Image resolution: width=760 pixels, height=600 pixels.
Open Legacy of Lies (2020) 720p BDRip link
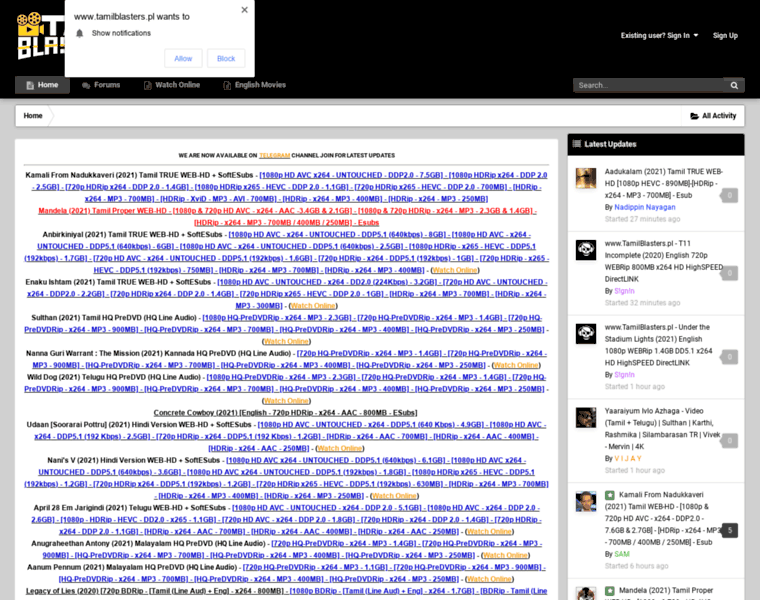(155, 591)
